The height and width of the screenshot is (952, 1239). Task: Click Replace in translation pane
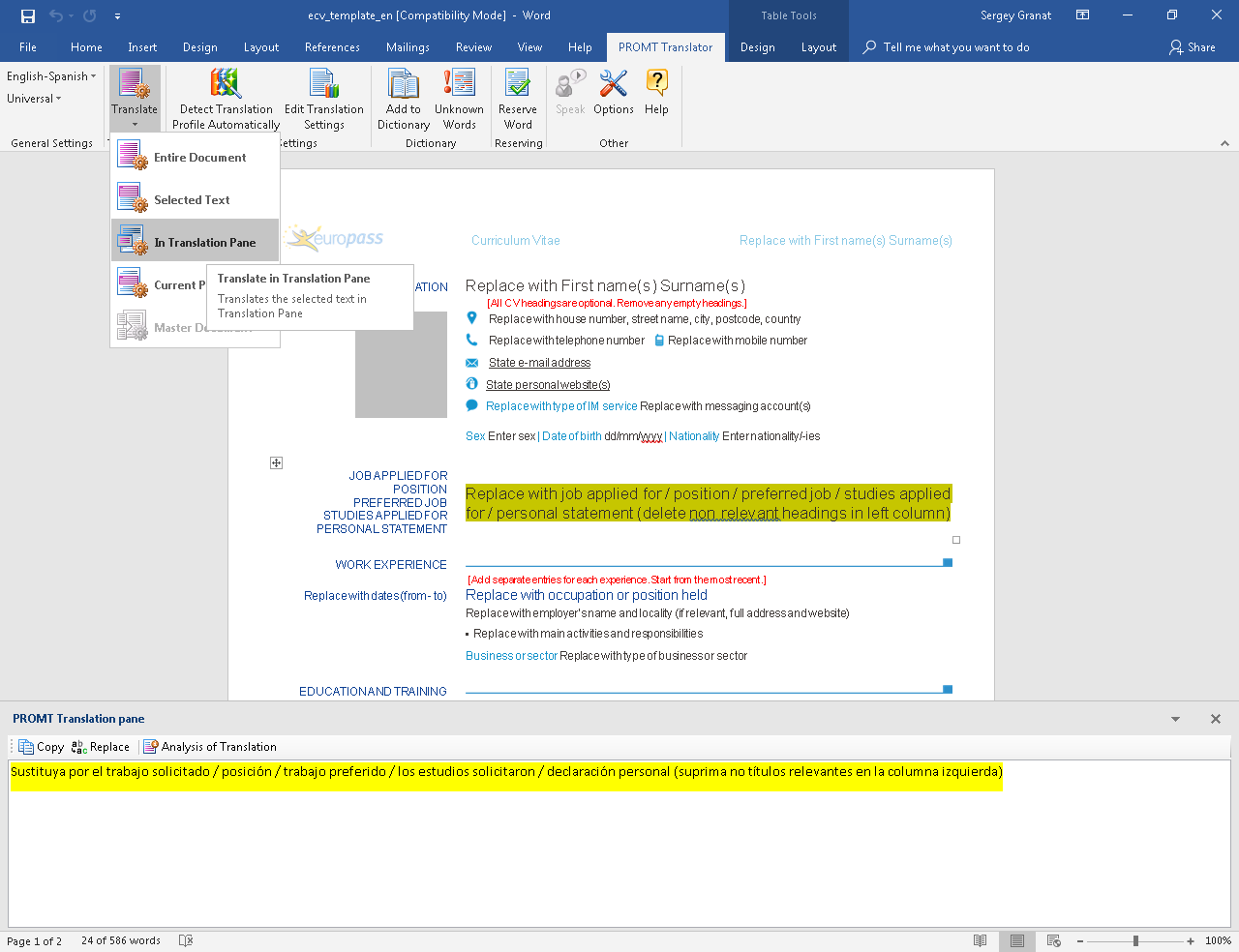click(101, 747)
